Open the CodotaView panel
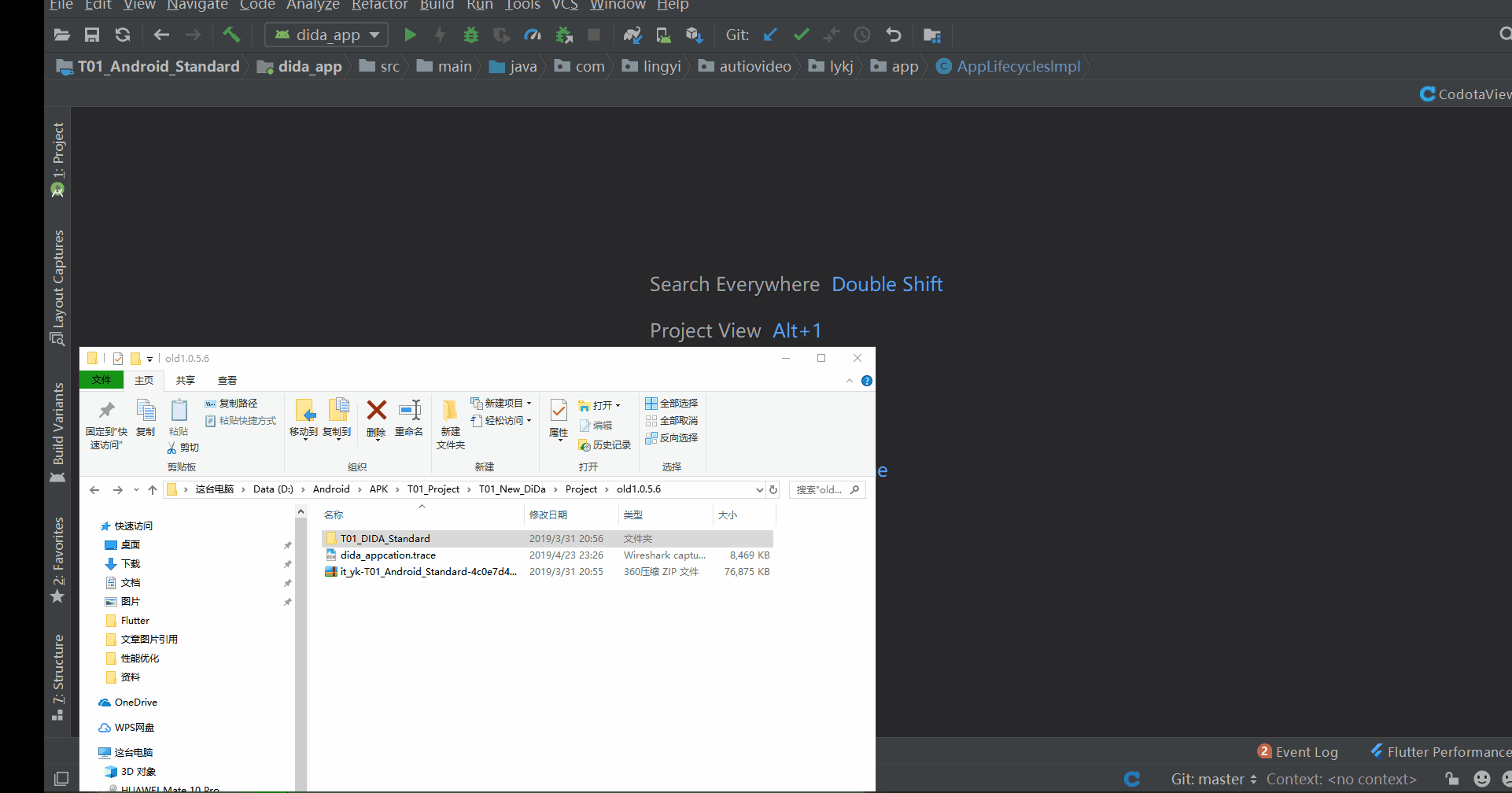1512x793 pixels. point(1466,94)
